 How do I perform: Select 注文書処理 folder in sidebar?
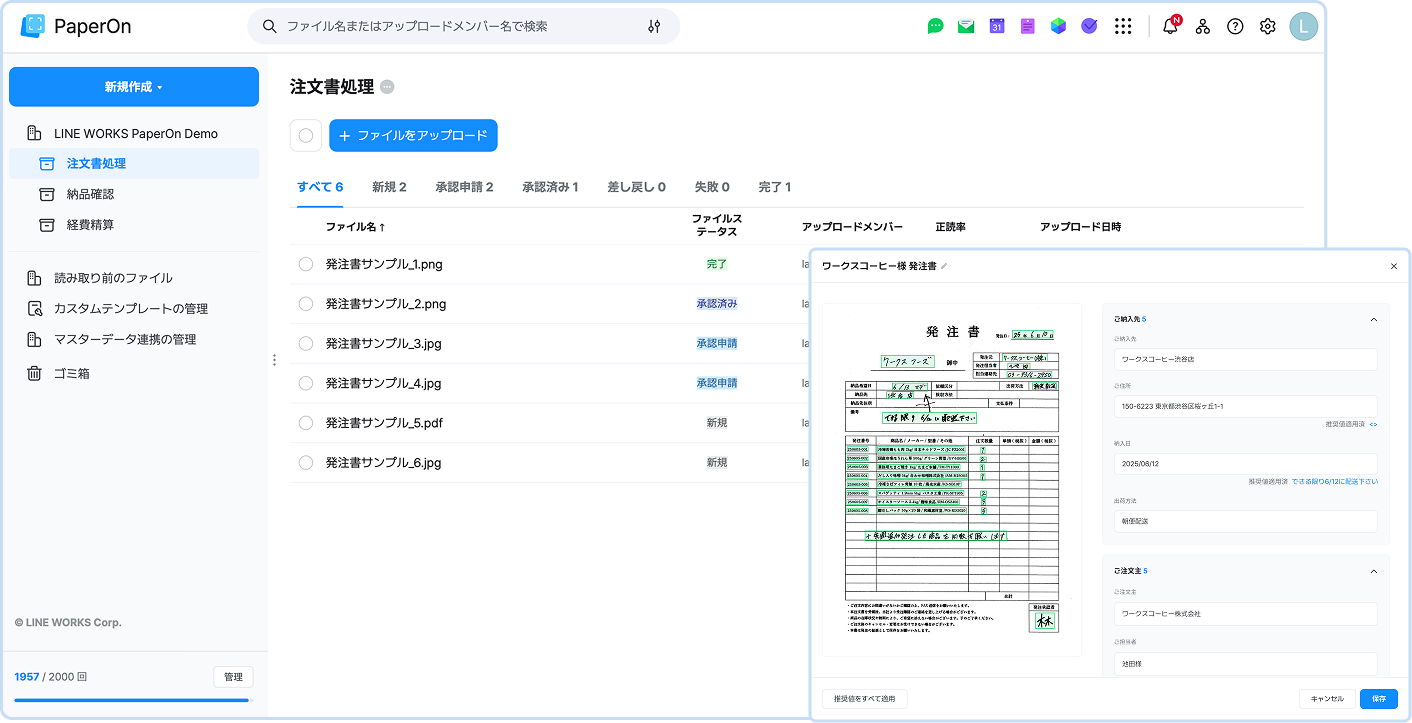(134, 163)
